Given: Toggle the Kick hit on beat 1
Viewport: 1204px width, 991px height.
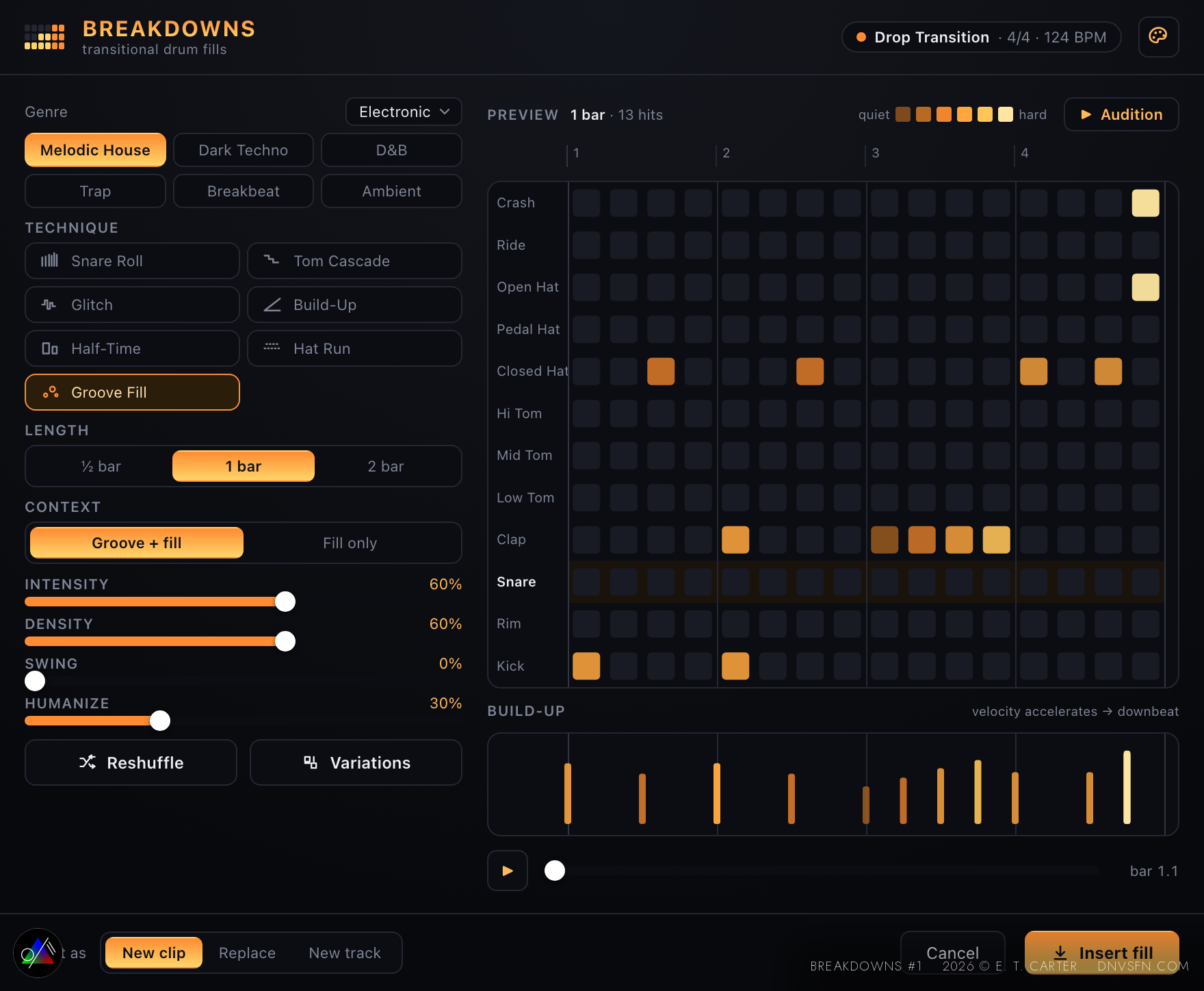Looking at the screenshot, I should pos(586,666).
